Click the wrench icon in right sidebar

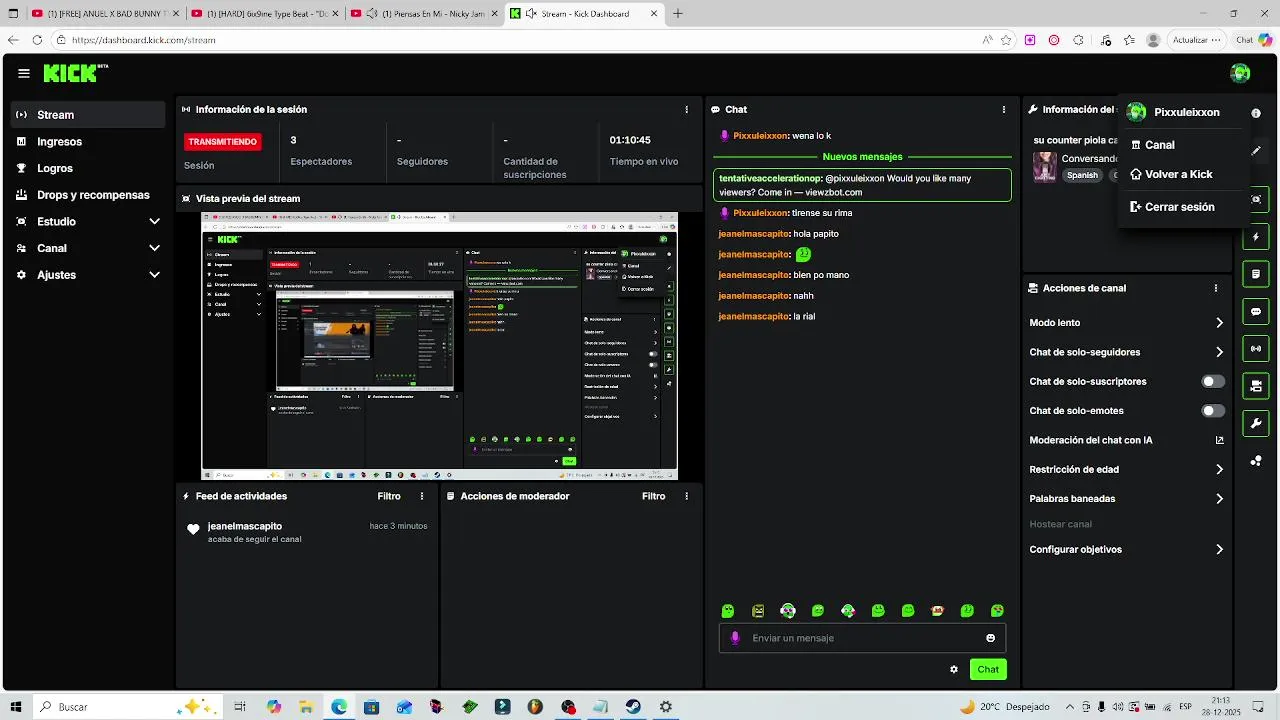click(1256, 424)
